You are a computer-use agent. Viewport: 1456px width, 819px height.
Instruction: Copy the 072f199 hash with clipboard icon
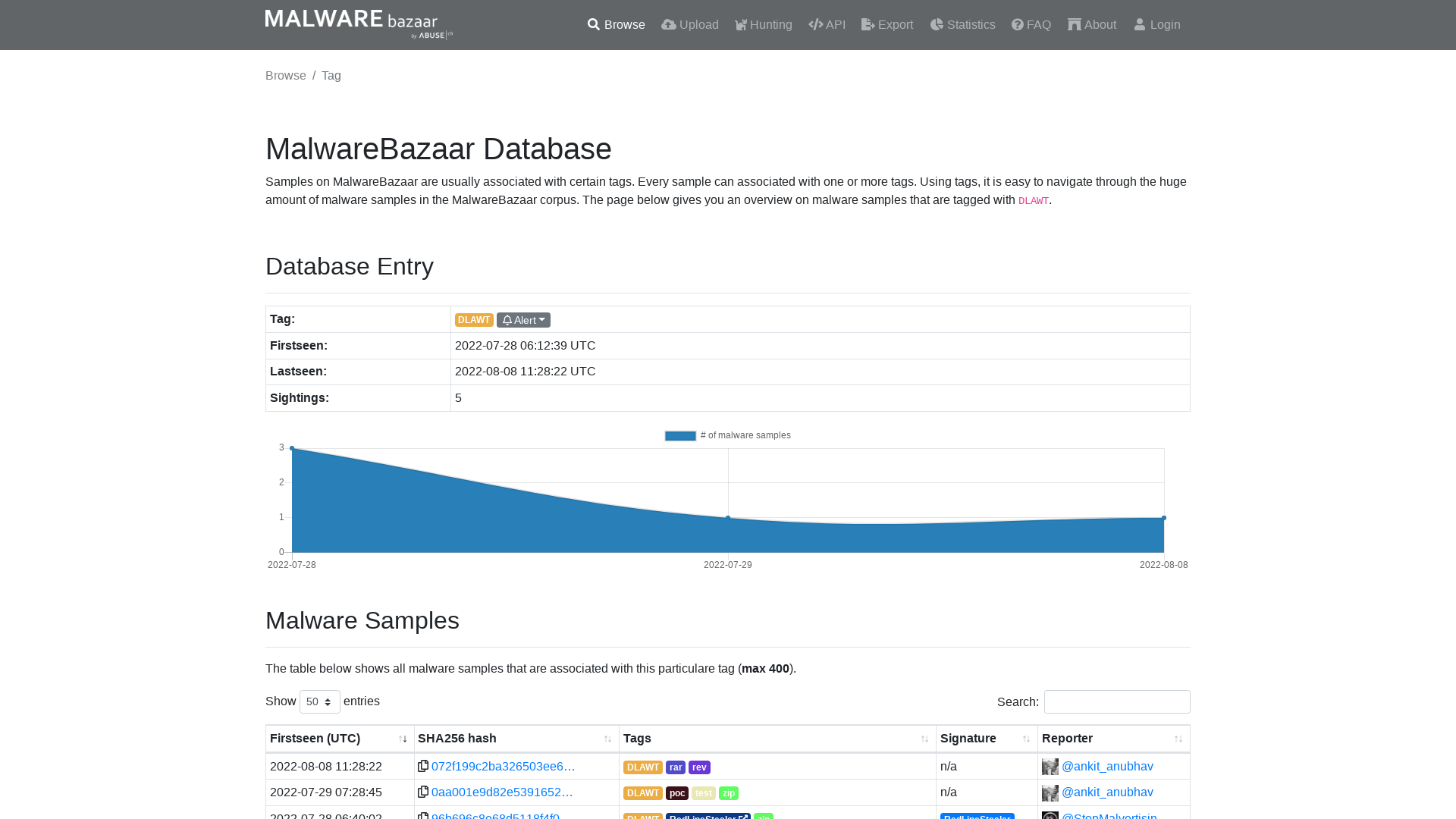click(422, 766)
